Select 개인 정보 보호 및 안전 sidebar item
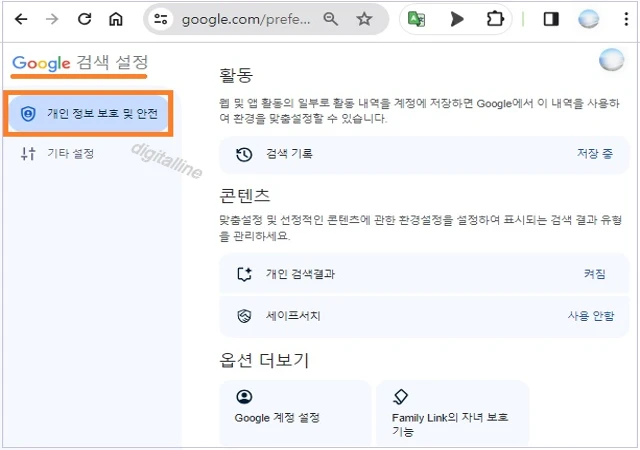Viewport: 640px width, 450px height. coord(88,114)
